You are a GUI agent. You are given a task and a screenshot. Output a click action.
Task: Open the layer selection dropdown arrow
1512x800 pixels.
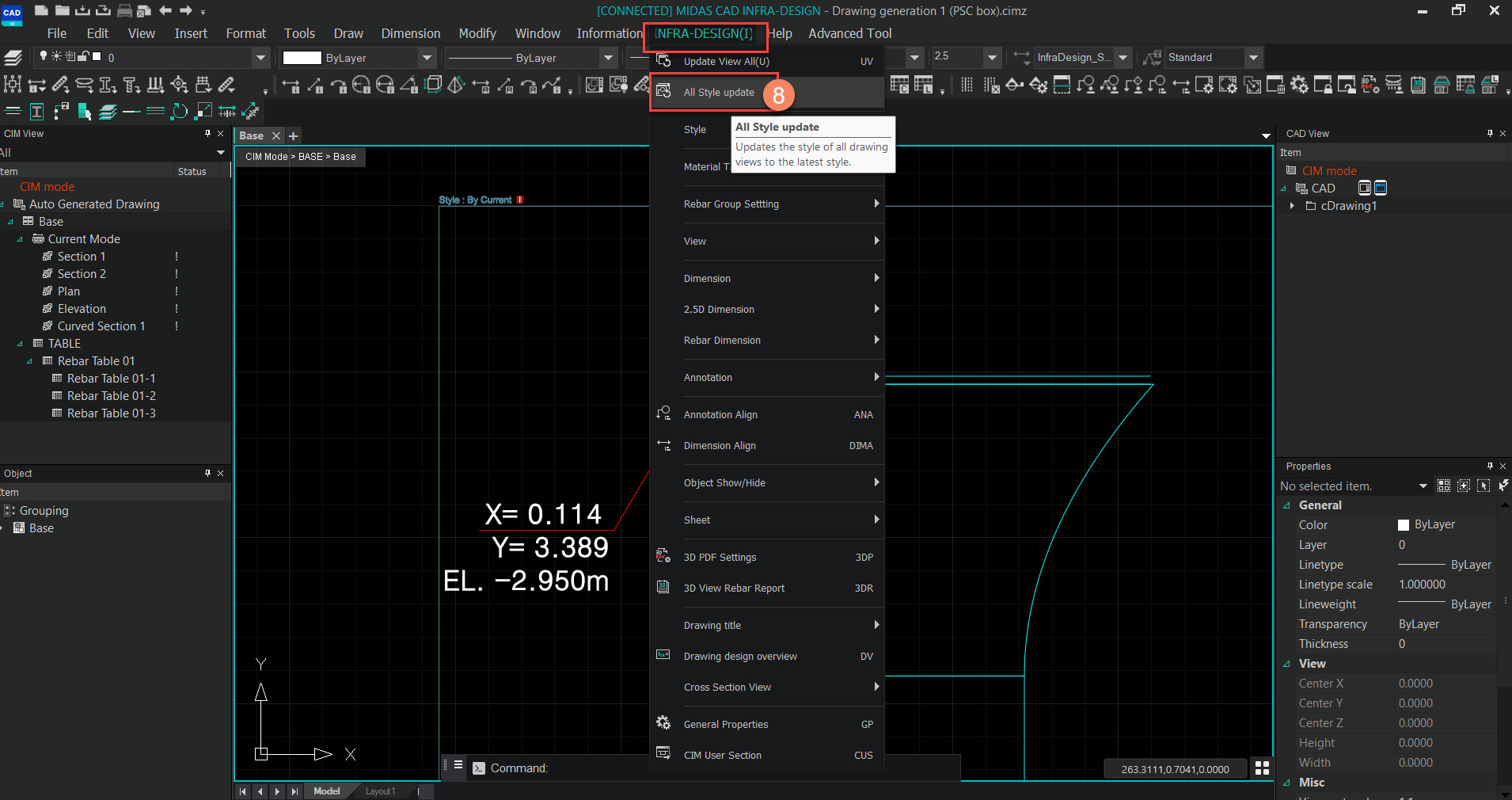tap(260, 57)
